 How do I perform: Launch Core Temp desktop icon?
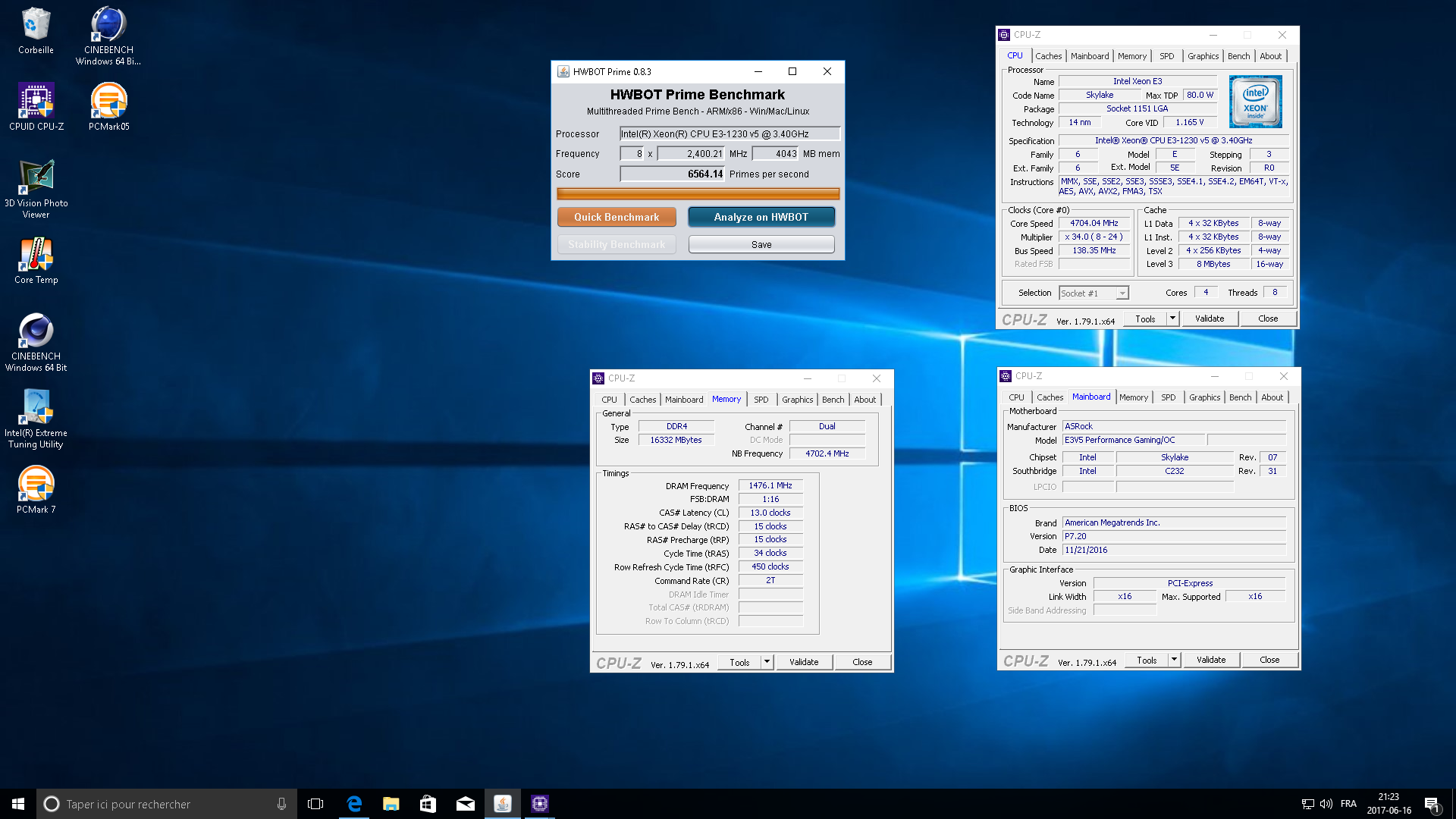[36, 261]
